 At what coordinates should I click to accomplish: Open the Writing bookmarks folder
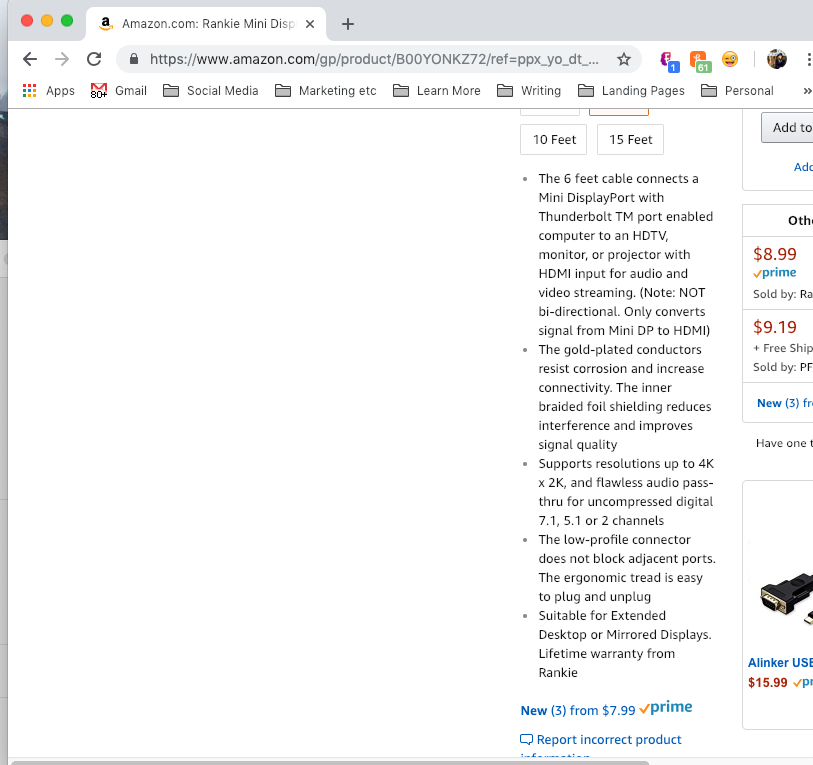529,91
